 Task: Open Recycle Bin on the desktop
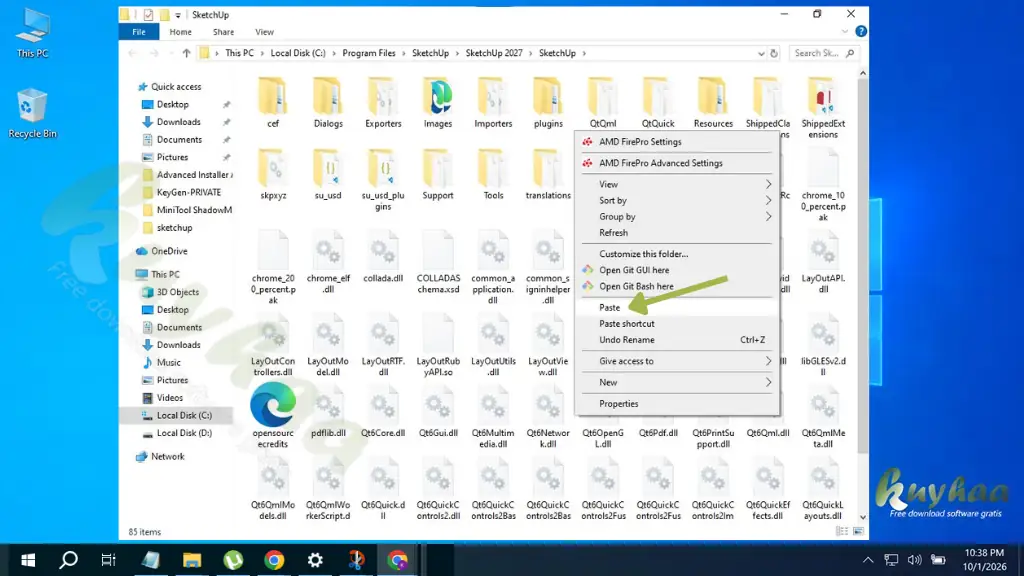32,114
